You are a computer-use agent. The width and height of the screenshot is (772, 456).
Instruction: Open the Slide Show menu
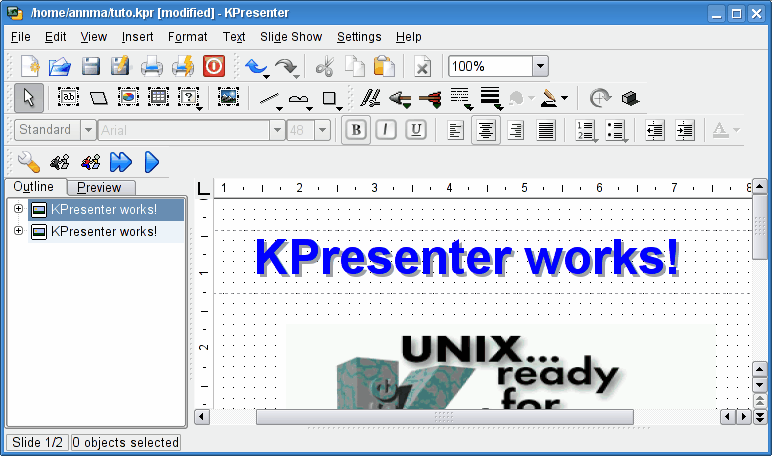click(x=291, y=37)
